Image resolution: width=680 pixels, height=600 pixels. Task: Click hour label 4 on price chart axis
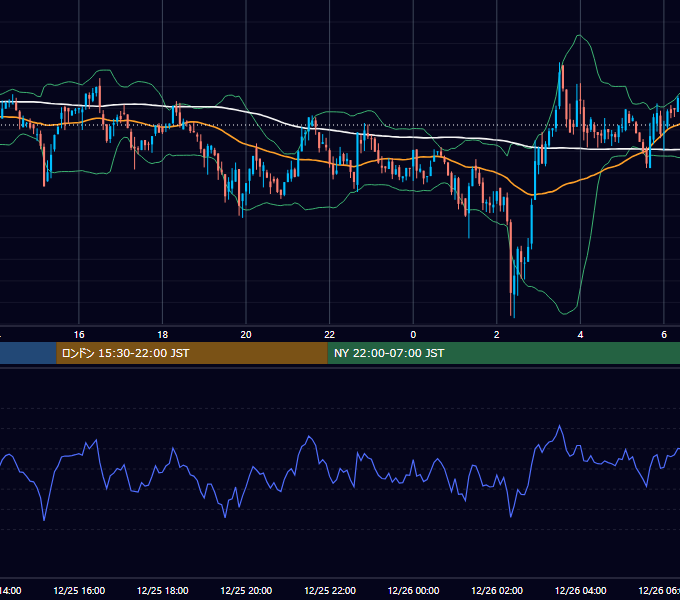coord(580,335)
